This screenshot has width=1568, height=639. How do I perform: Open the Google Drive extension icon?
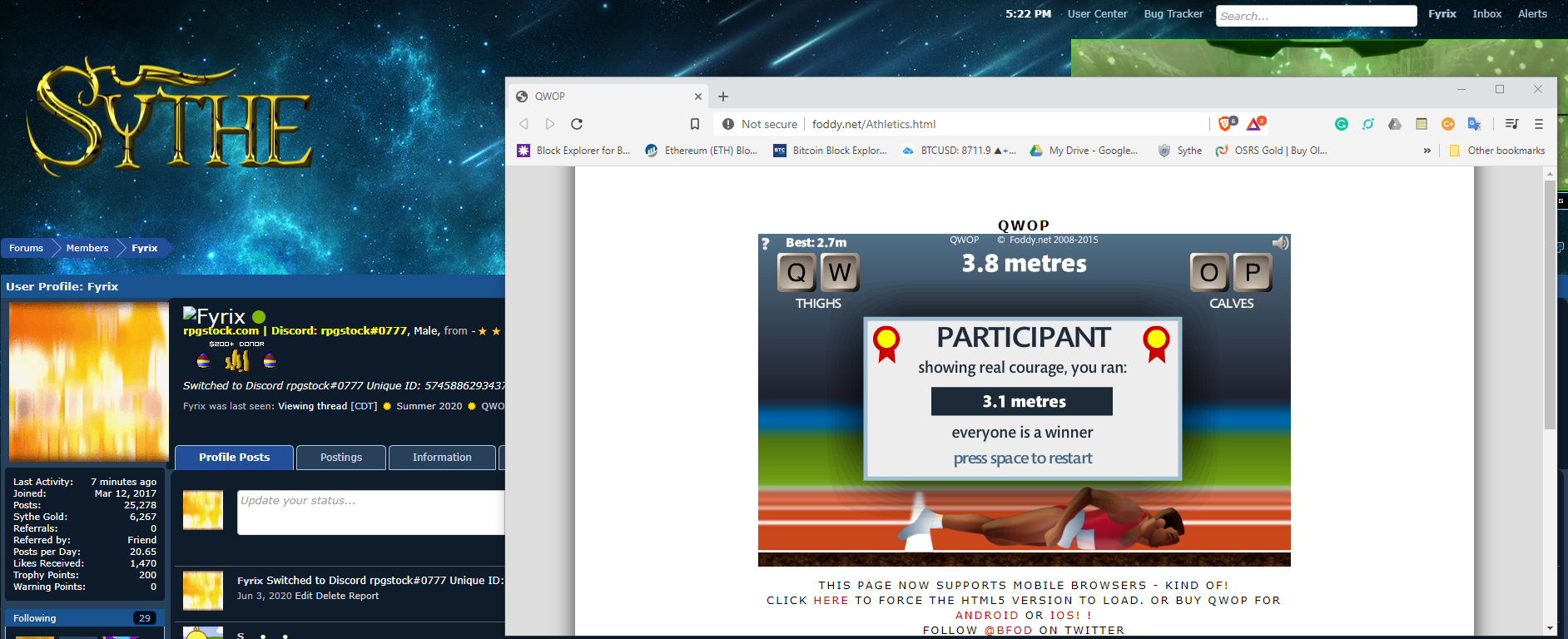(x=1394, y=124)
